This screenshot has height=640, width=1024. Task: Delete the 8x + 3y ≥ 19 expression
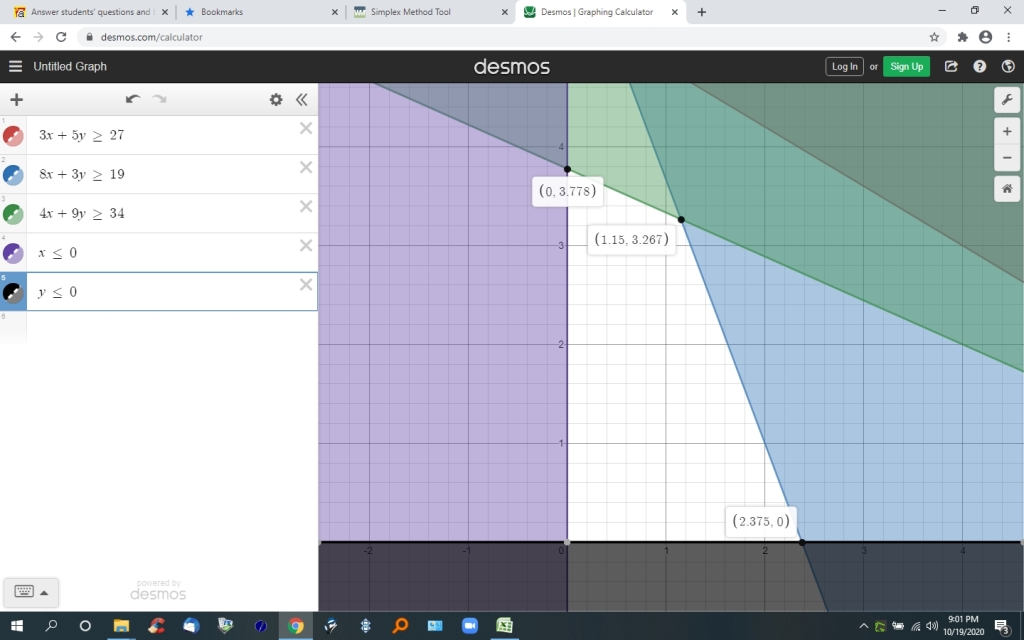point(306,167)
